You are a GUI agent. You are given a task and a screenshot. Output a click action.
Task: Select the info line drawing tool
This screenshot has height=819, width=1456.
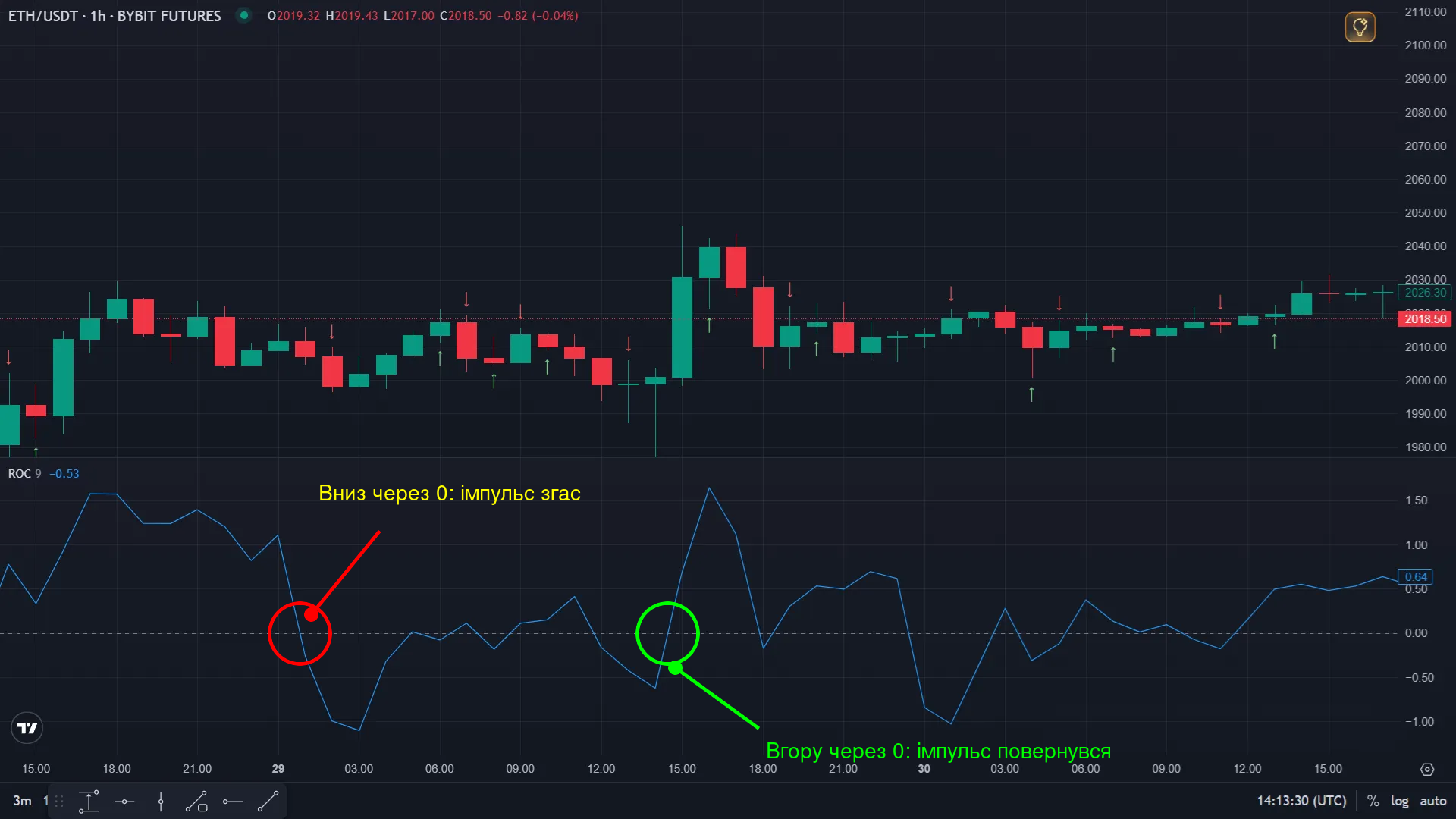[x=196, y=802]
